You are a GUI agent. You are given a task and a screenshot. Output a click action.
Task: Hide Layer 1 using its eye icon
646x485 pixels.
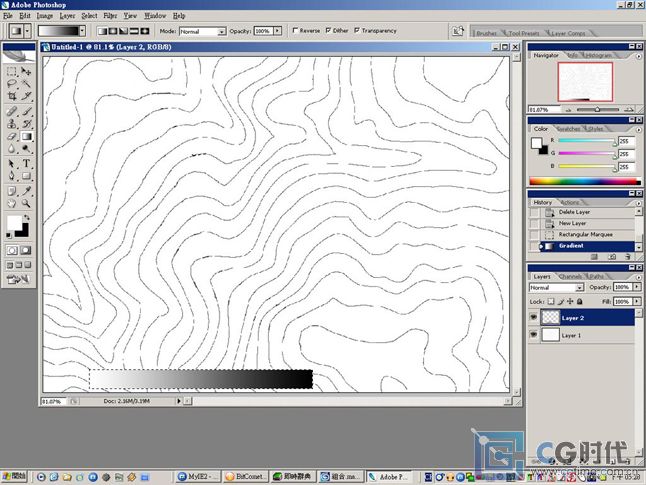pos(534,335)
